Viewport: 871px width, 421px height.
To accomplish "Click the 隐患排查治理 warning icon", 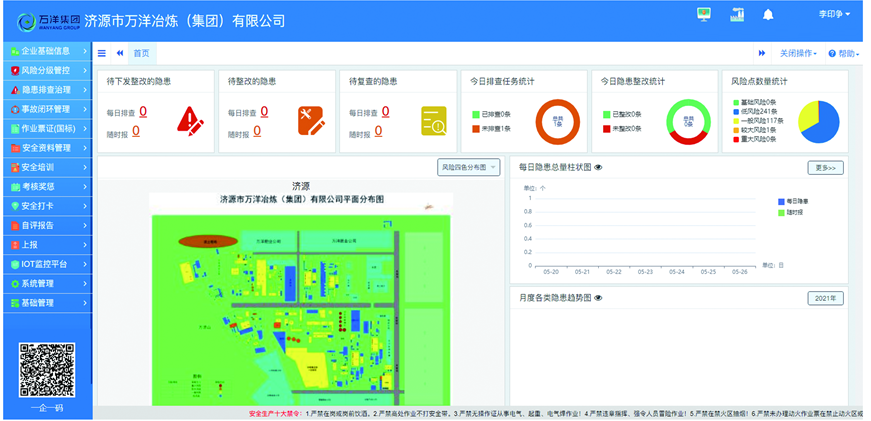I will 15,90.
